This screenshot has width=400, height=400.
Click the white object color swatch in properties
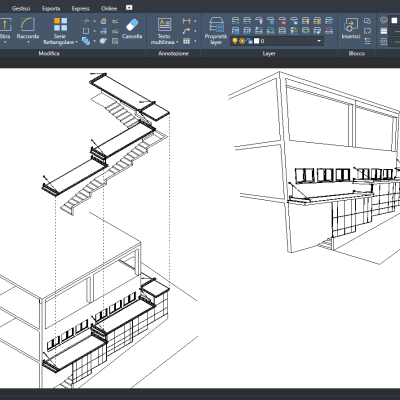[394, 21]
